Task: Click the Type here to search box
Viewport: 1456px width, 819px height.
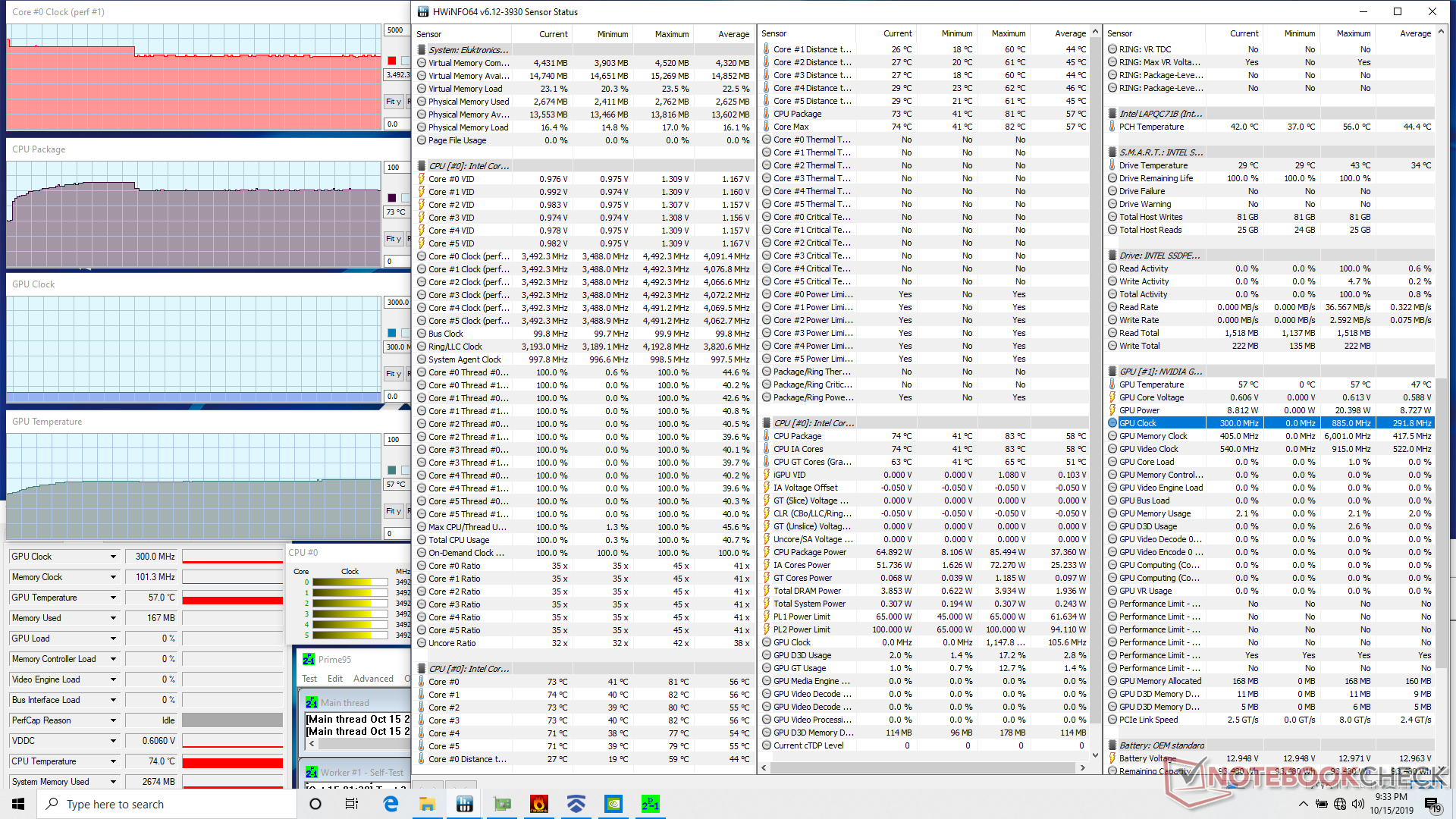Action: coord(167,804)
